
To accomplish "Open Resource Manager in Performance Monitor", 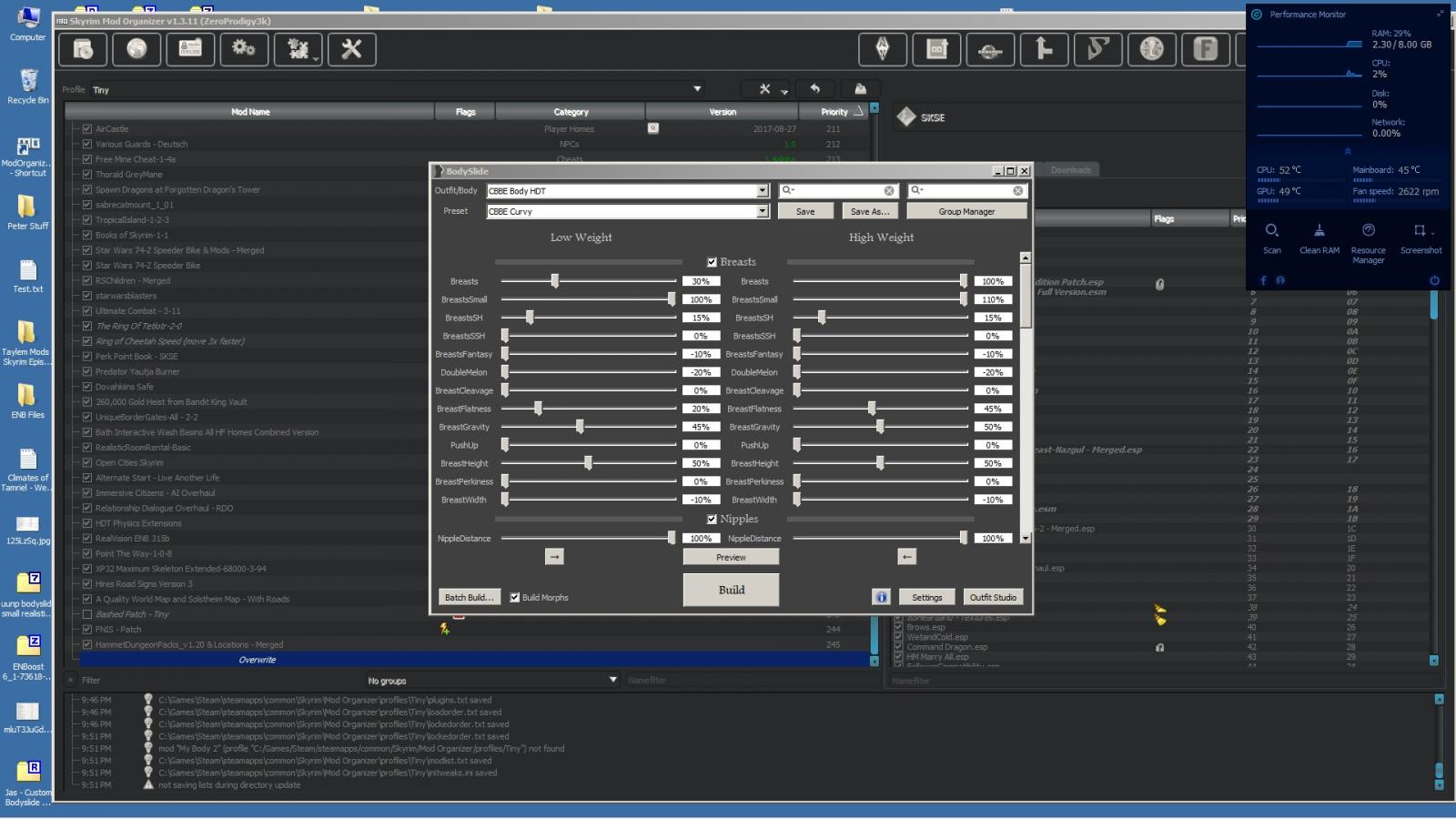I will click(x=1368, y=243).
